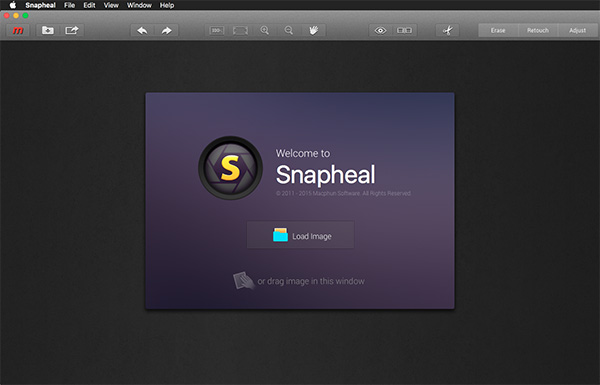Screen dimensions: 600x385
Task: Click the scissors crop tool icon
Action: click(447, 30)
